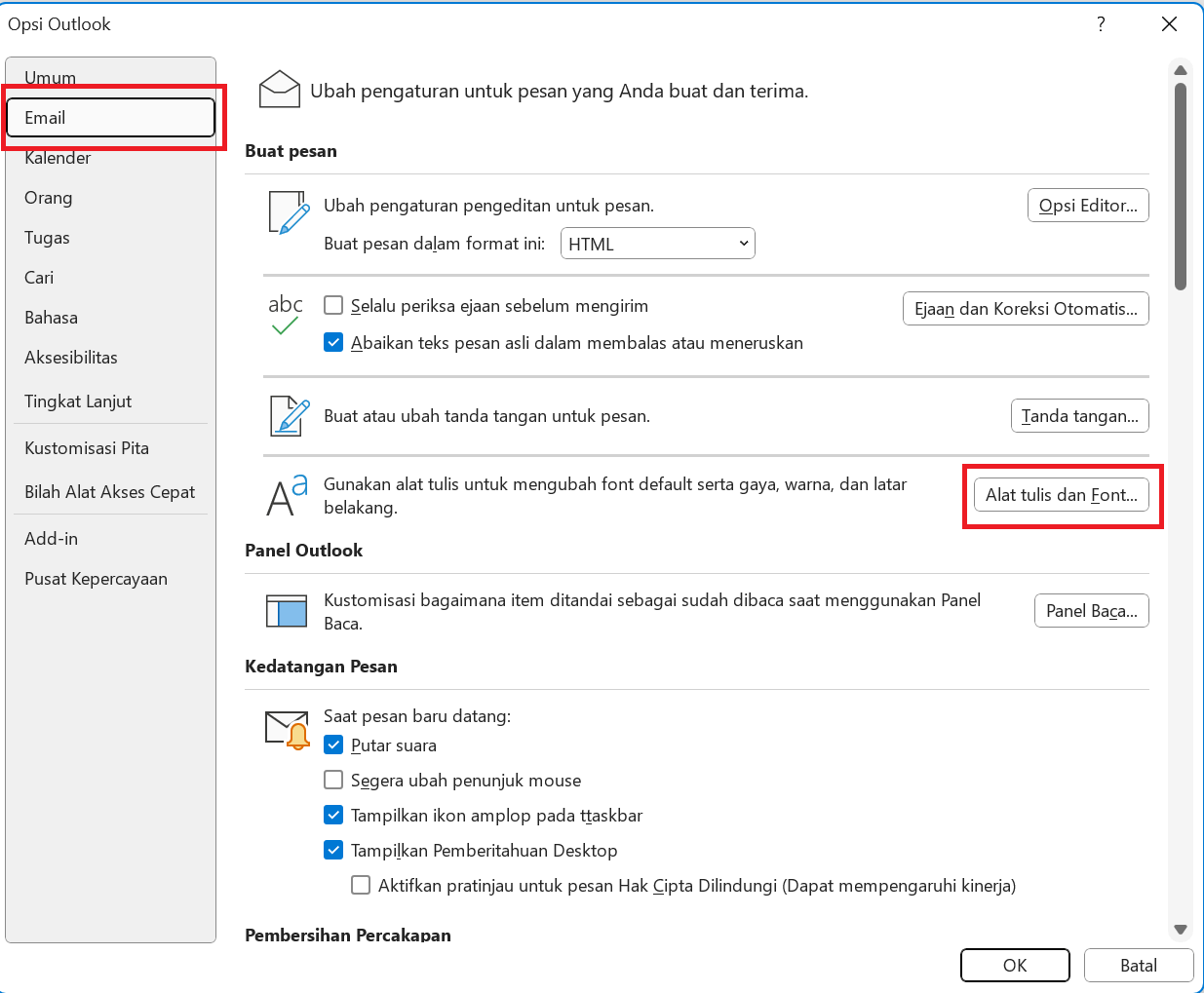Click the scrollbar up arrow
The image size is (1204, 993).
click(1181, 70)
